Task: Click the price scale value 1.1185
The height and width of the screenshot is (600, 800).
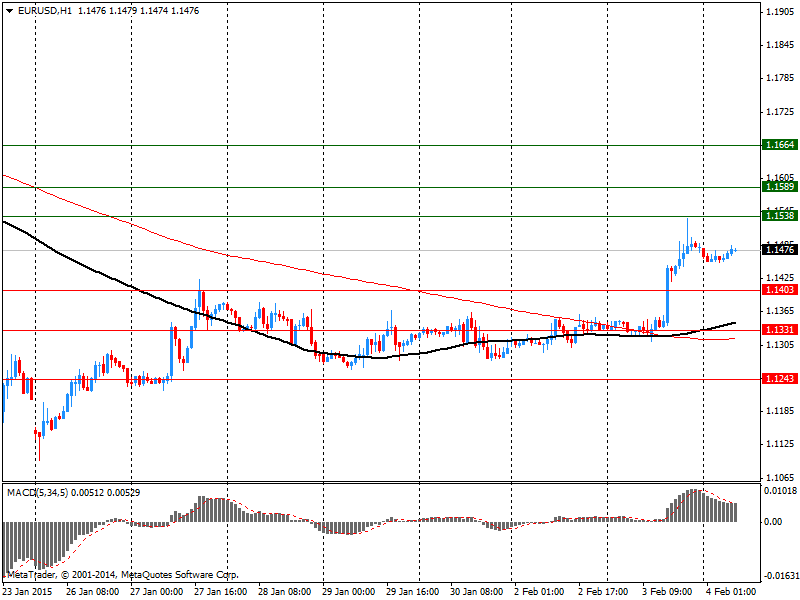Action: click(x=780, y=411)
